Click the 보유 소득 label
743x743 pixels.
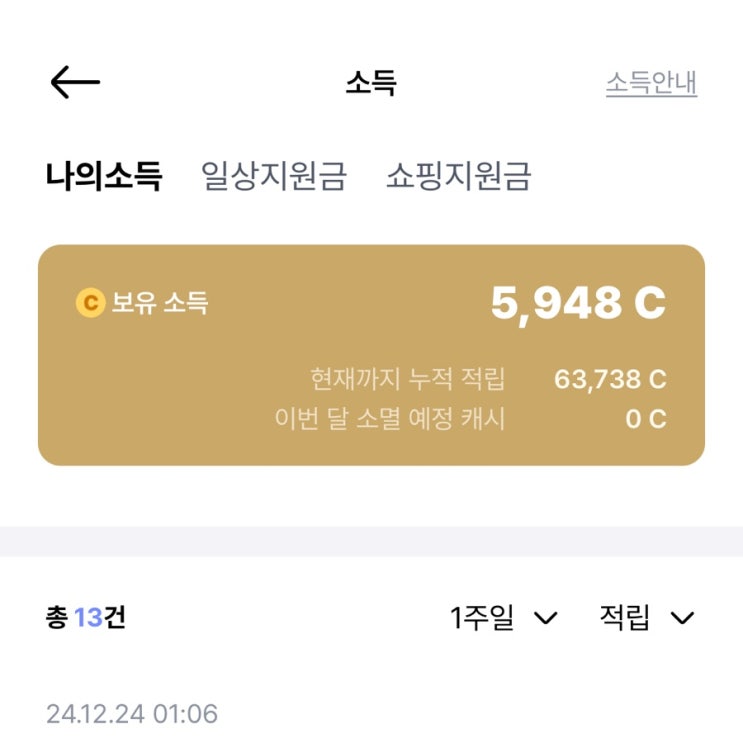click(x=160, y=302)
